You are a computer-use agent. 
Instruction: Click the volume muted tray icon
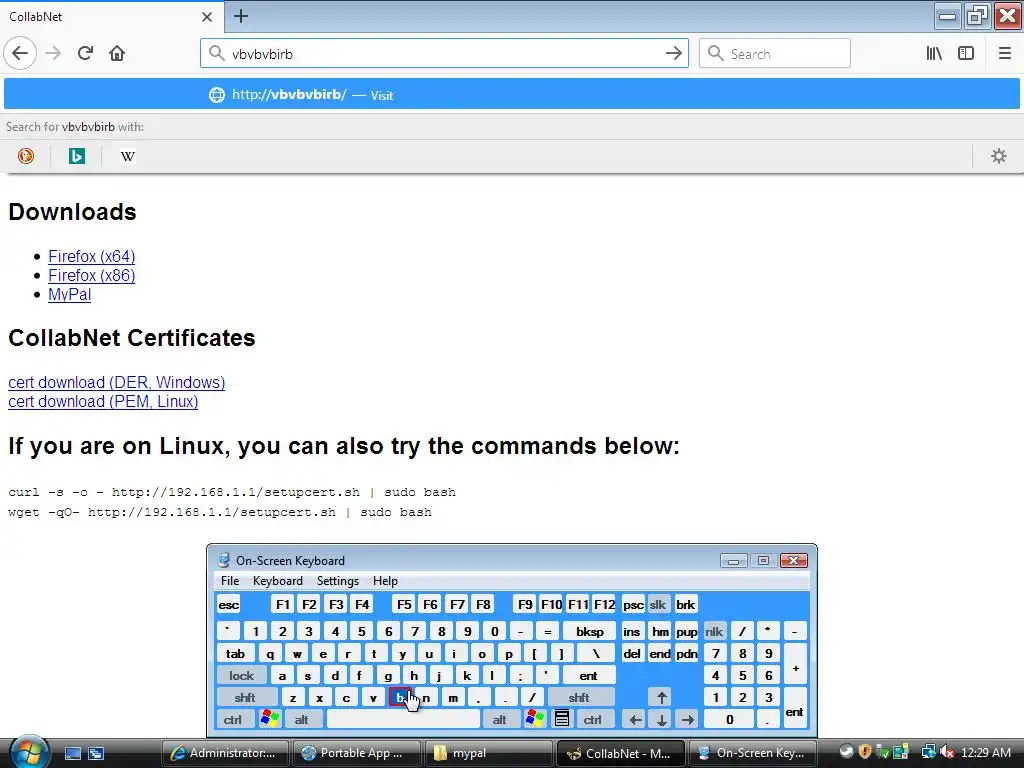(946, 752)
